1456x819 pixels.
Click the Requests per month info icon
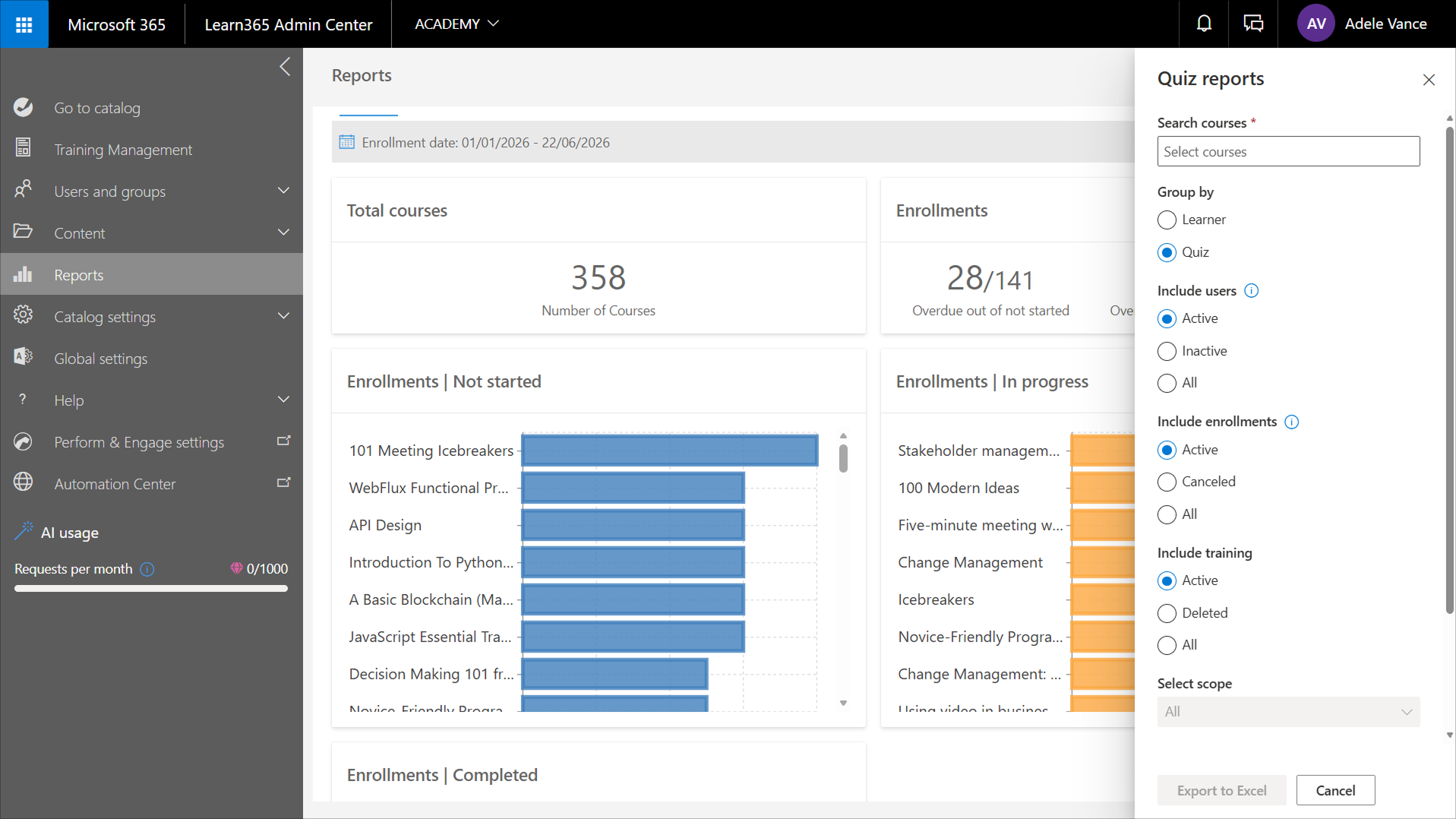point(147,569)
